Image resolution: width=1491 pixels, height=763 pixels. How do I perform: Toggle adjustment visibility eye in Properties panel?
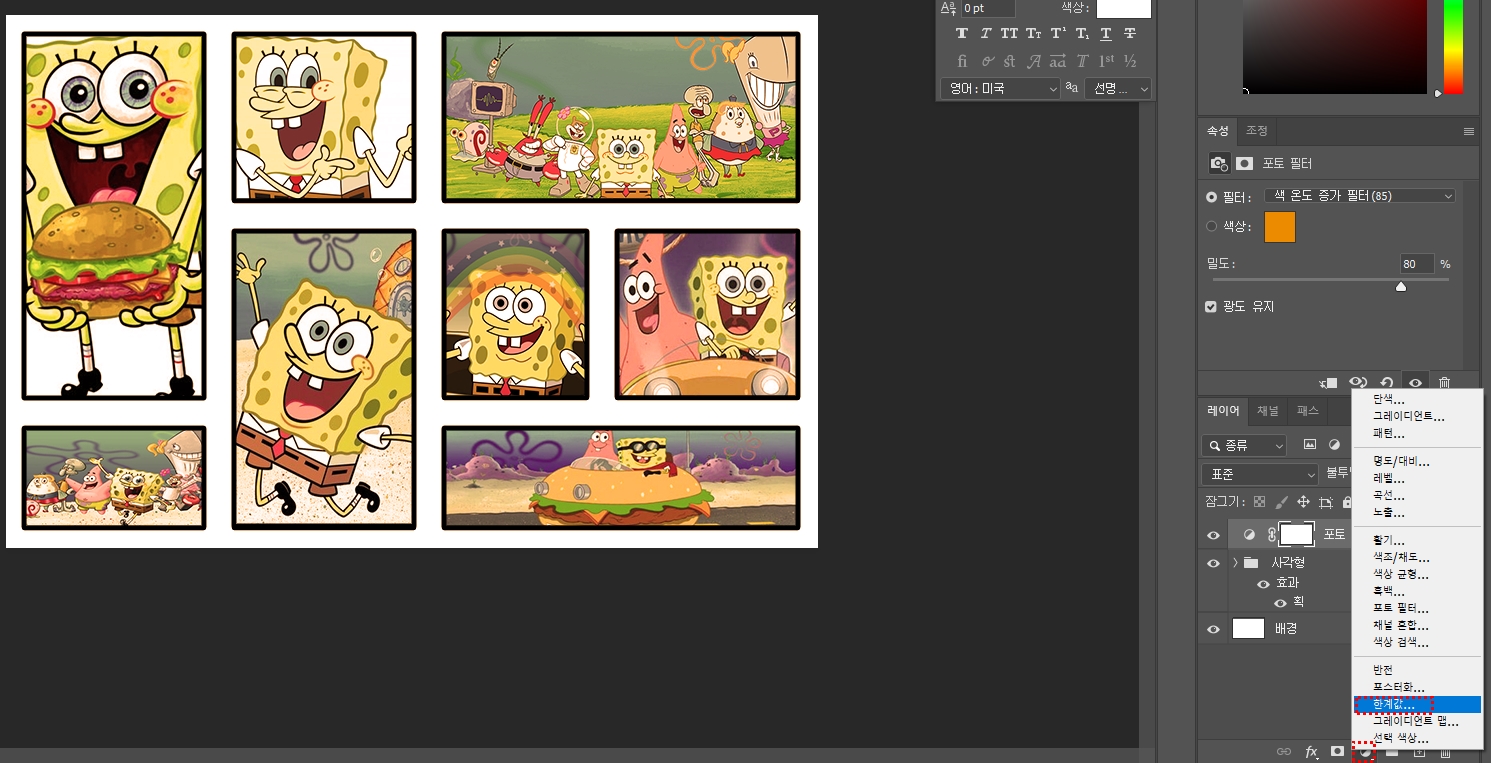(x=1415, y=383)
